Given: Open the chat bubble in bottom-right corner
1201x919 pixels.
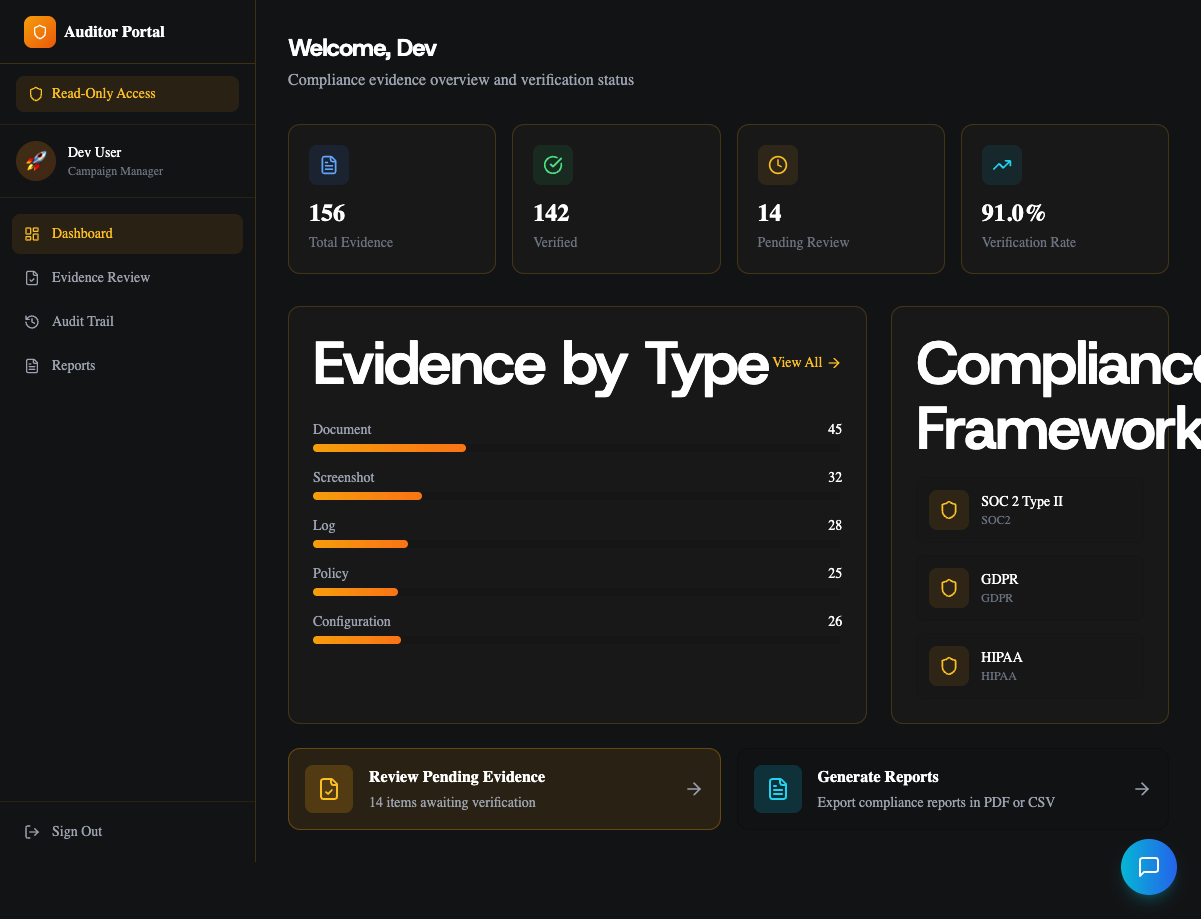Looking at the screenshot, I should 1148,867.
